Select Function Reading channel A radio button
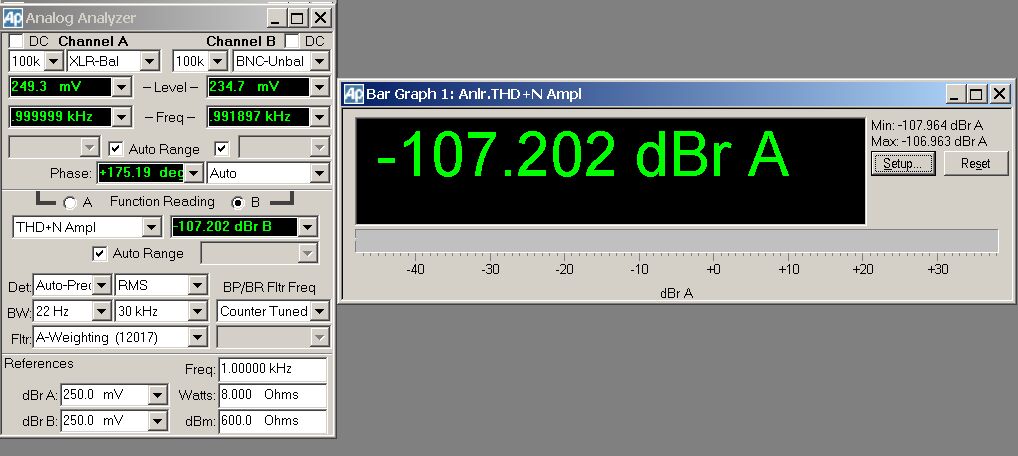This screenshot has width=1018, height=456. [69, 203]
